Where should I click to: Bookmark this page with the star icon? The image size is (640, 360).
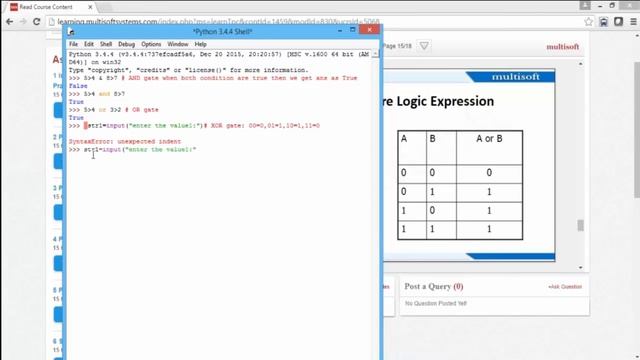pos(588,22)
